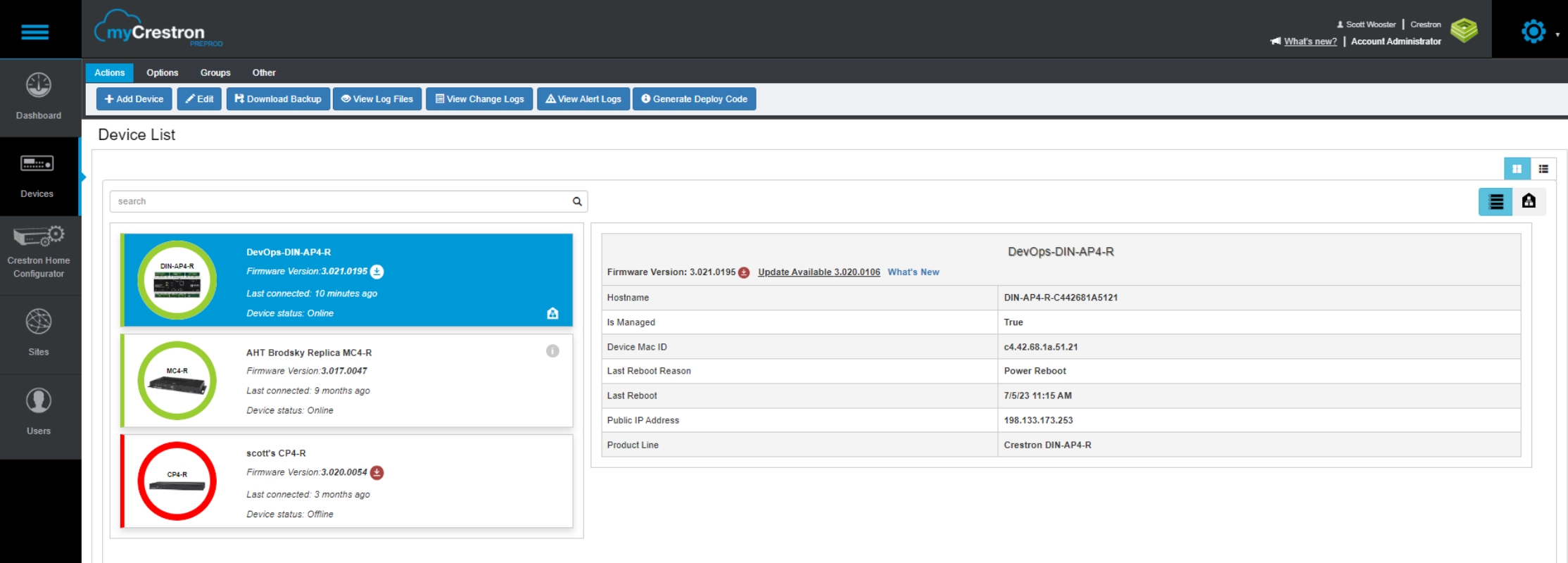Click the Is Managed True value
Image resolution: width=1568 pixels, height=563 pixels.
pos(1013,322)
